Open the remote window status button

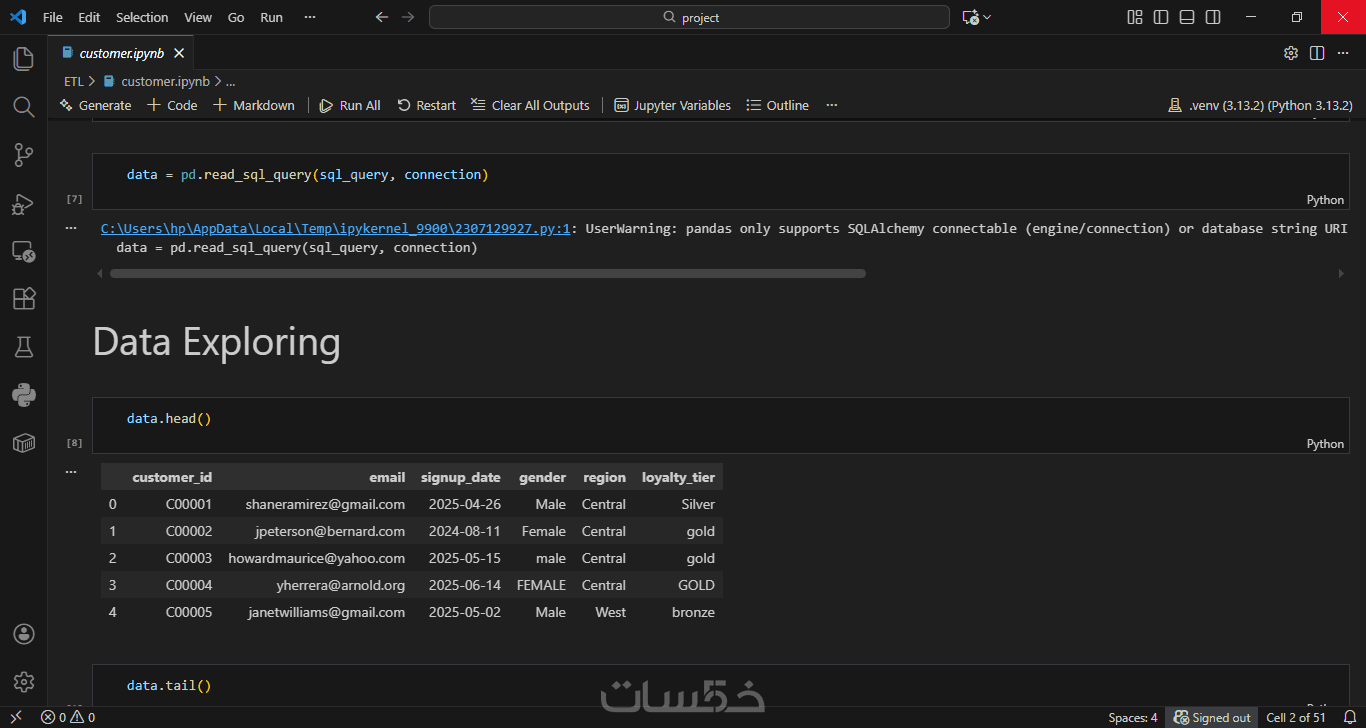click(16, 717)
